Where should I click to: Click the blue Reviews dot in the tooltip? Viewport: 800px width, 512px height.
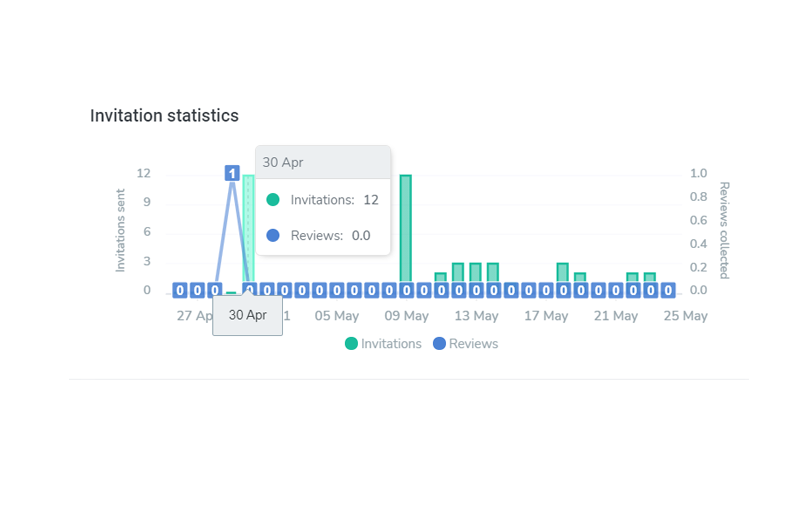click(273, 236)
